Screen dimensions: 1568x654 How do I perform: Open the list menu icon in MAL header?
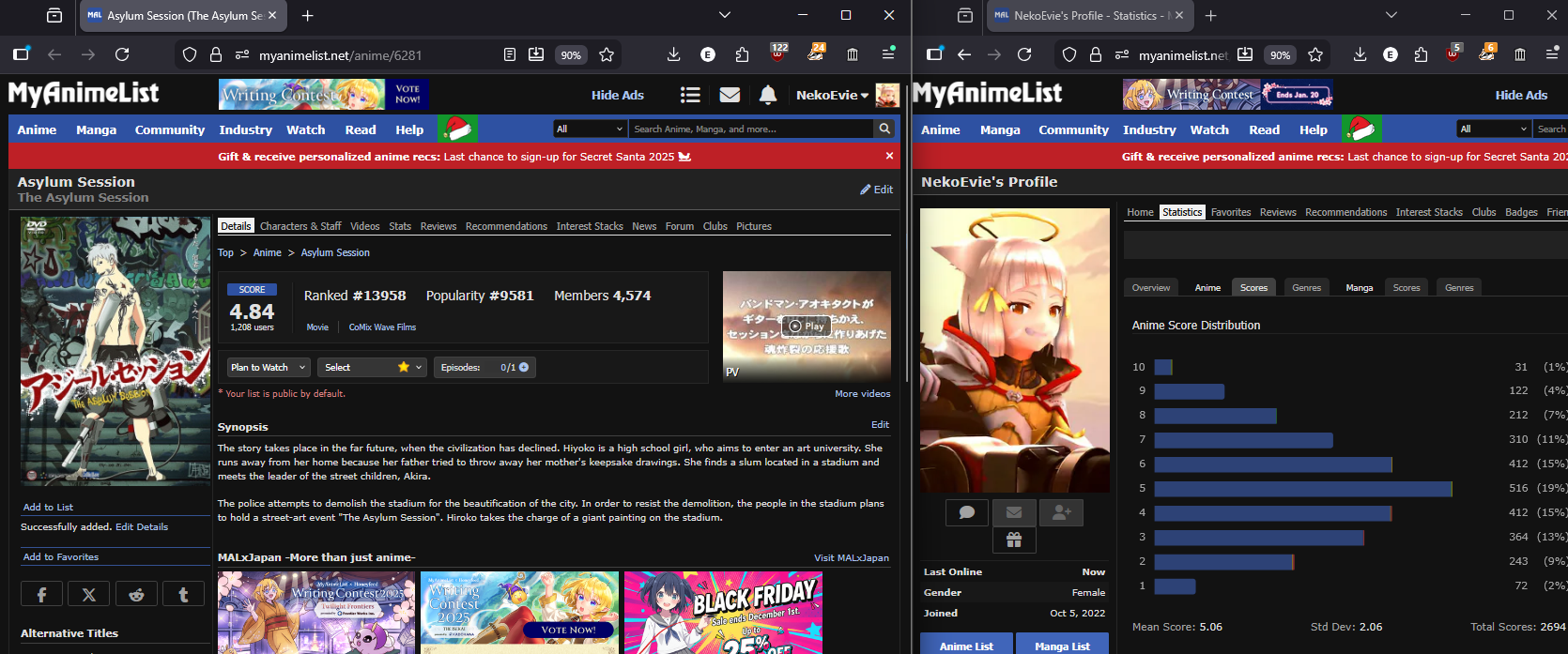pyautogui.click(x=691, y=95)
